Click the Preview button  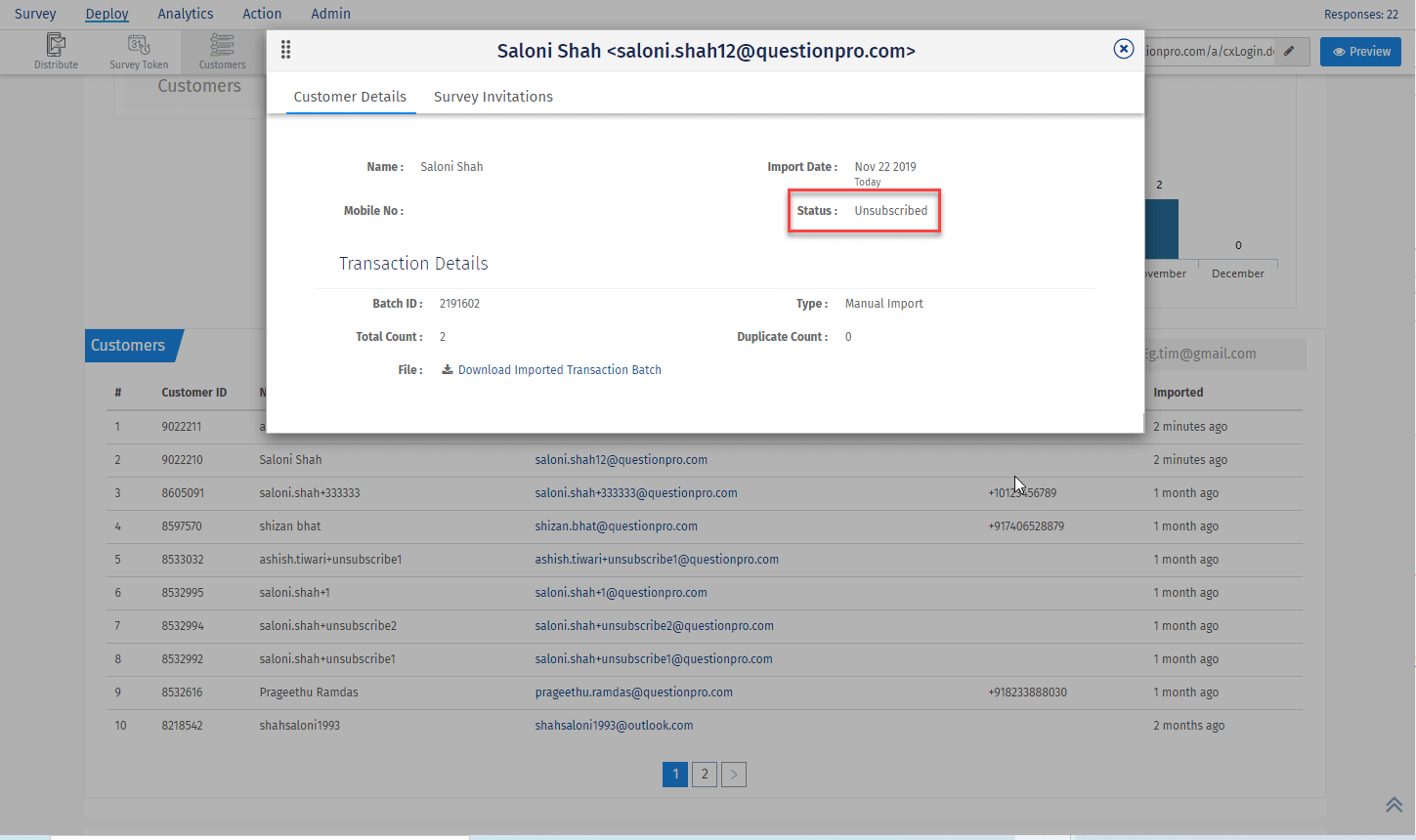tap(1361, 52)
